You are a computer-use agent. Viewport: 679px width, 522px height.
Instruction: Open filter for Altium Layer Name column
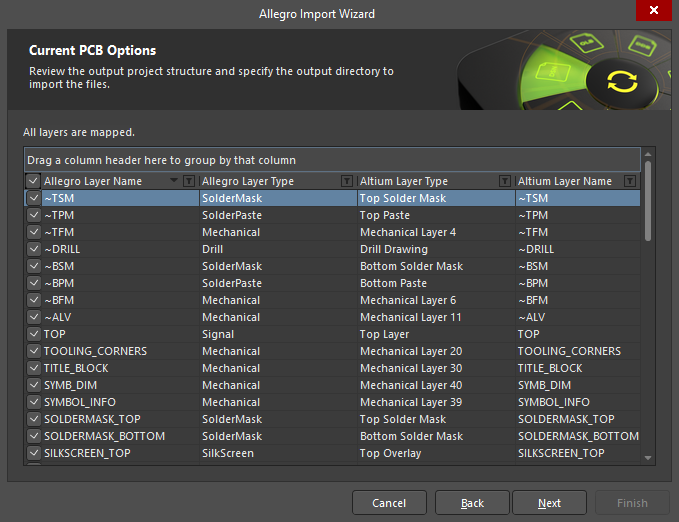coord(630,181)
